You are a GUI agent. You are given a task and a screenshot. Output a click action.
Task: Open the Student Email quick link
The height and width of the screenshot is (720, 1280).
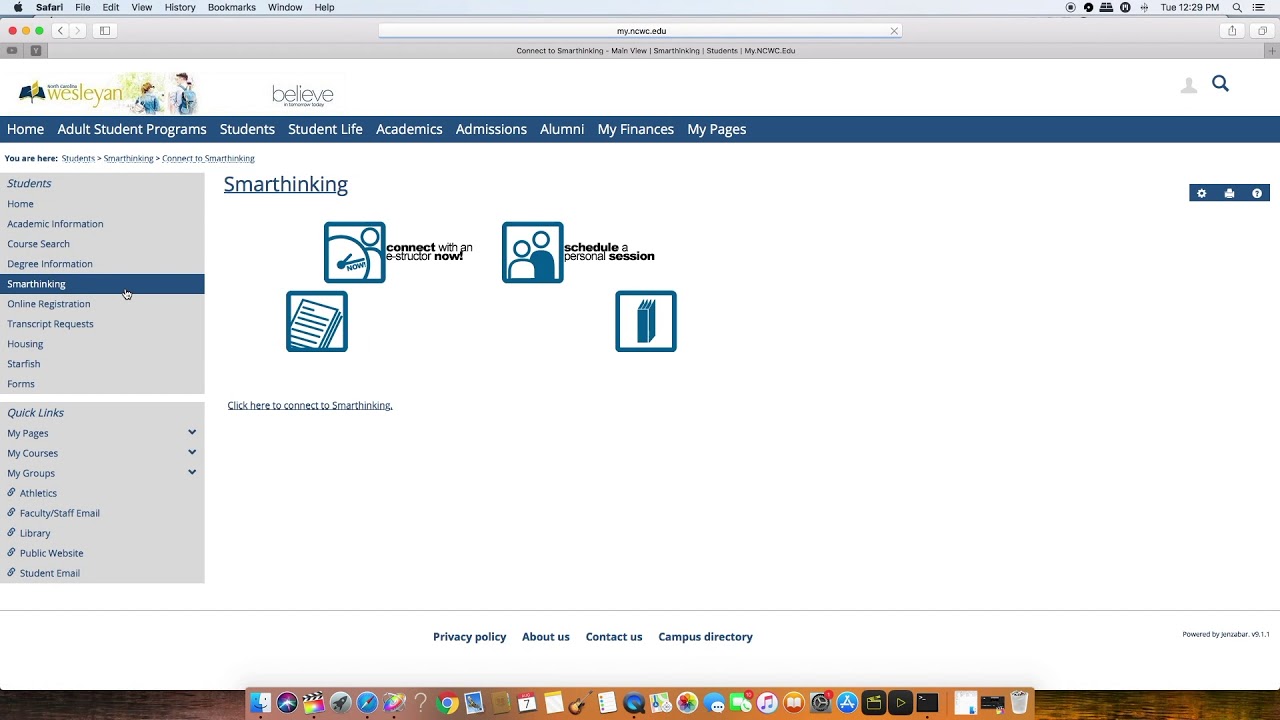(50, 573)
